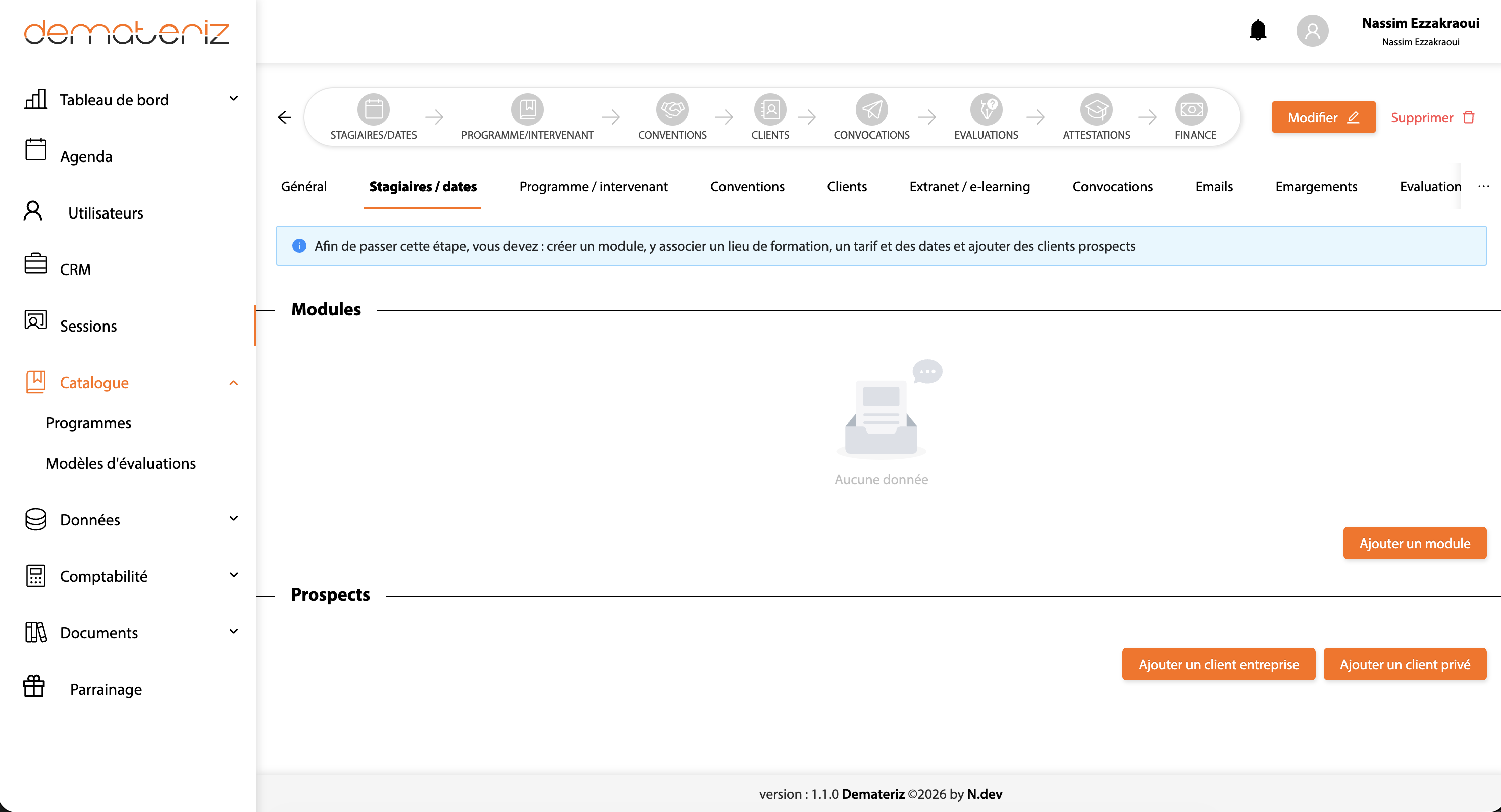The image size is (1501, 812).
Task: Click the Dematerializ logo
Action: pos(126,33)
